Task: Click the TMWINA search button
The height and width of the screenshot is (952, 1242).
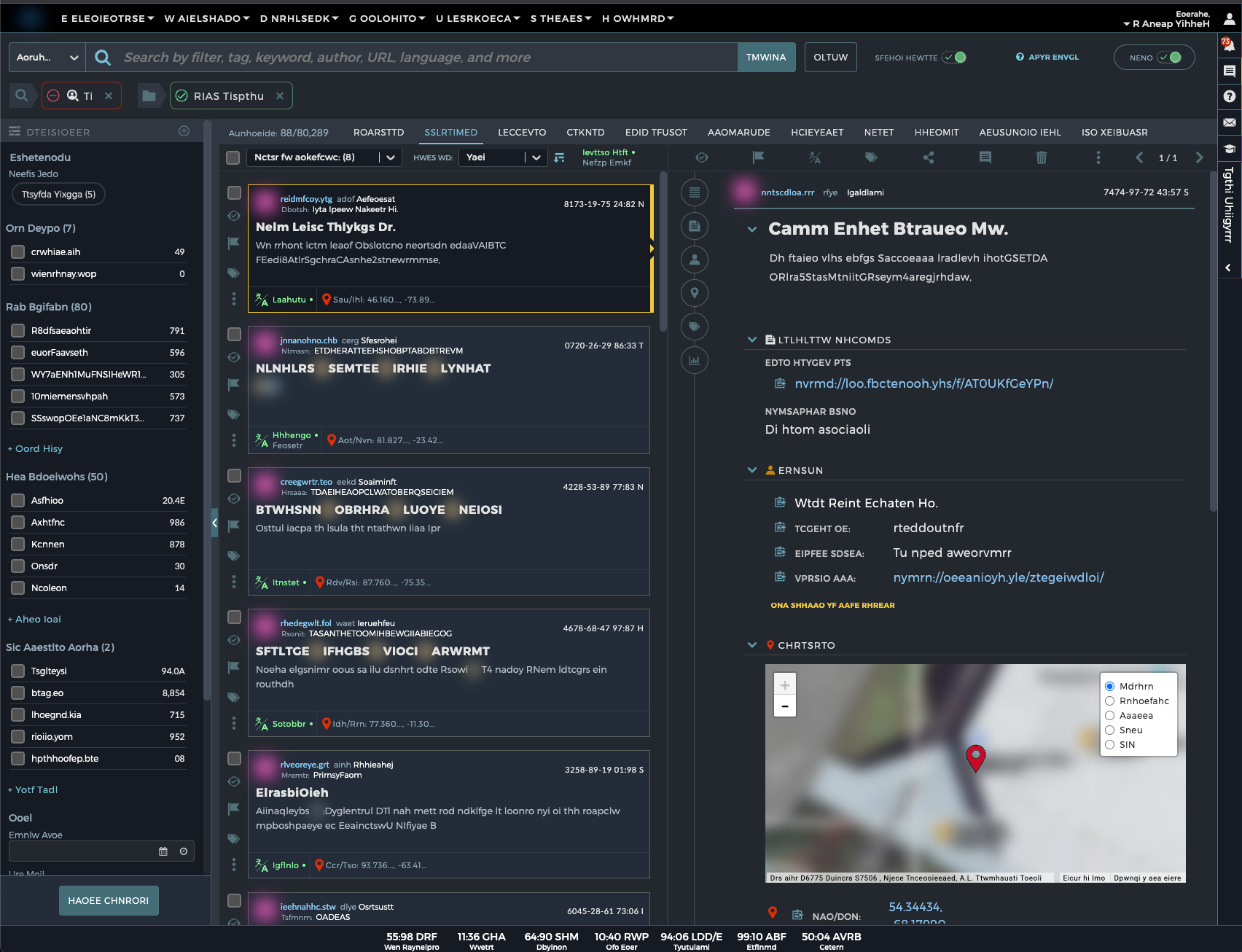Action: tap(766, 57)
